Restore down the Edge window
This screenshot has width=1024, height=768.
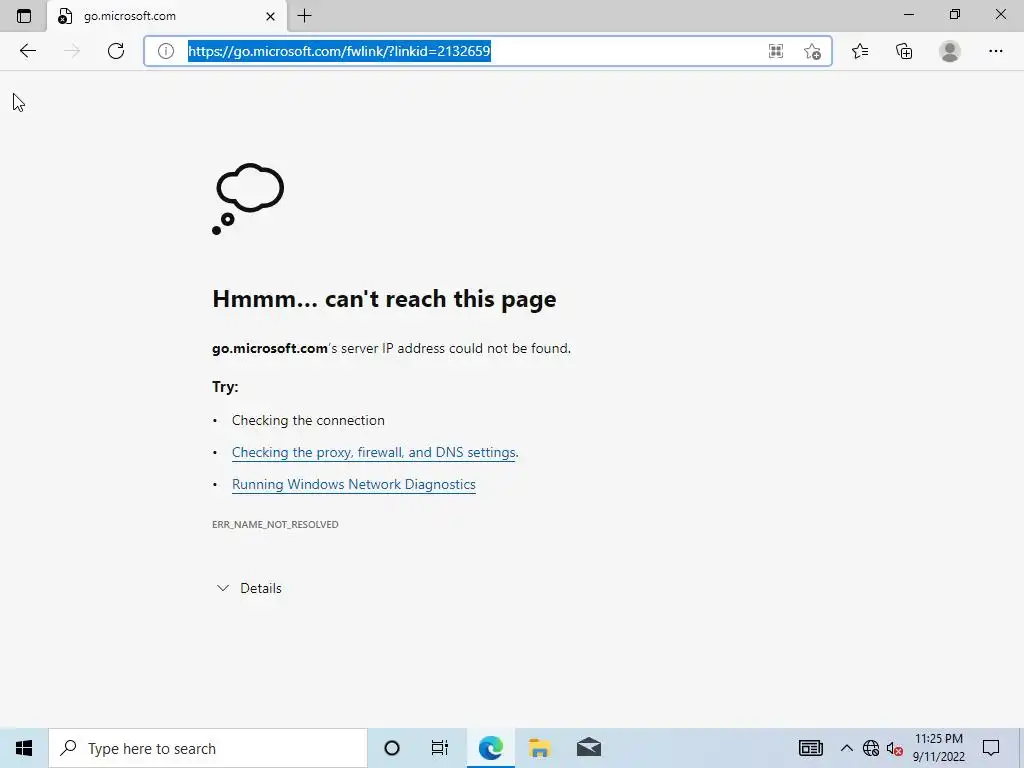[x=955, y=14]
